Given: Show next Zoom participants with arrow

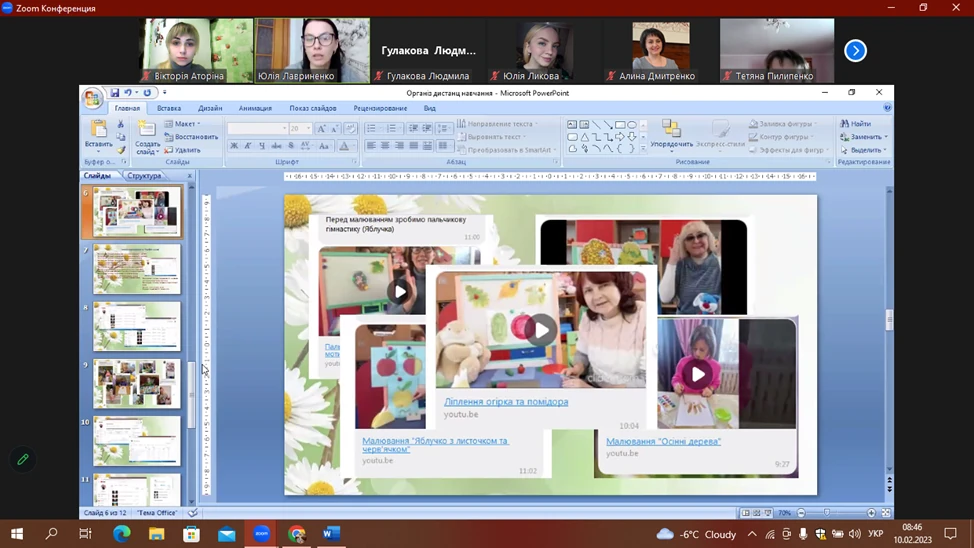Looking at the screenshot, I should point(855,50).
